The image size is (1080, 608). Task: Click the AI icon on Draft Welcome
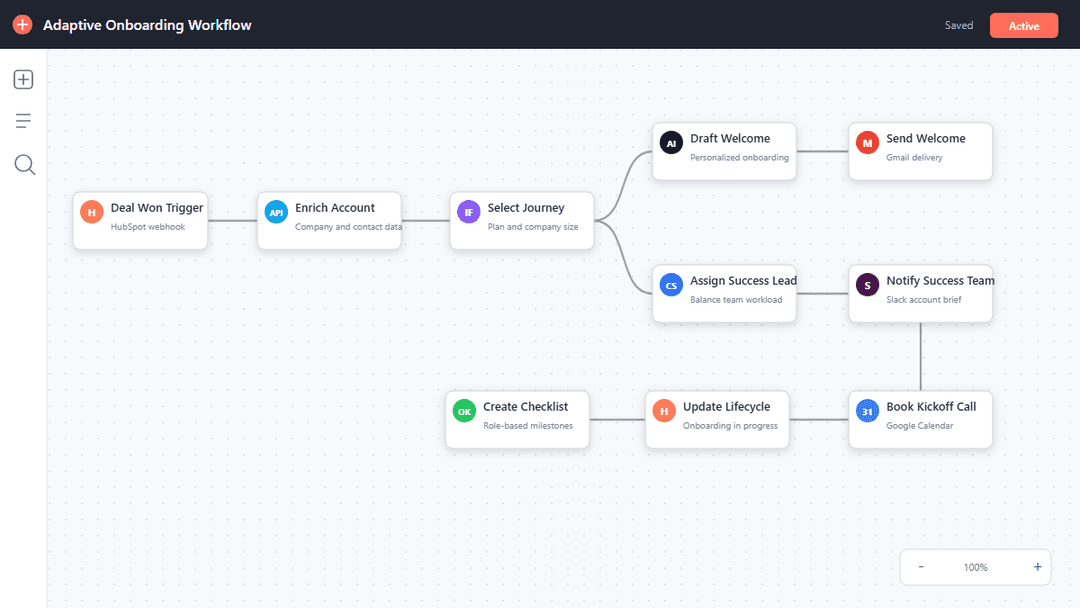[671, 143]
